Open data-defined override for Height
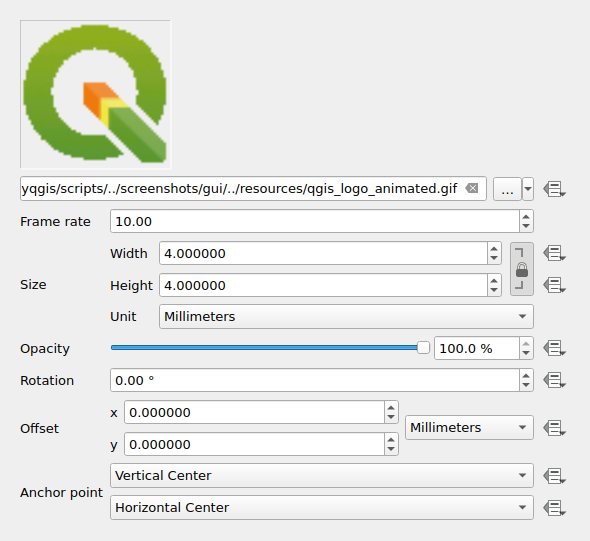The width and height of the screenshot is (590, 541). click(x=554, y=285)
